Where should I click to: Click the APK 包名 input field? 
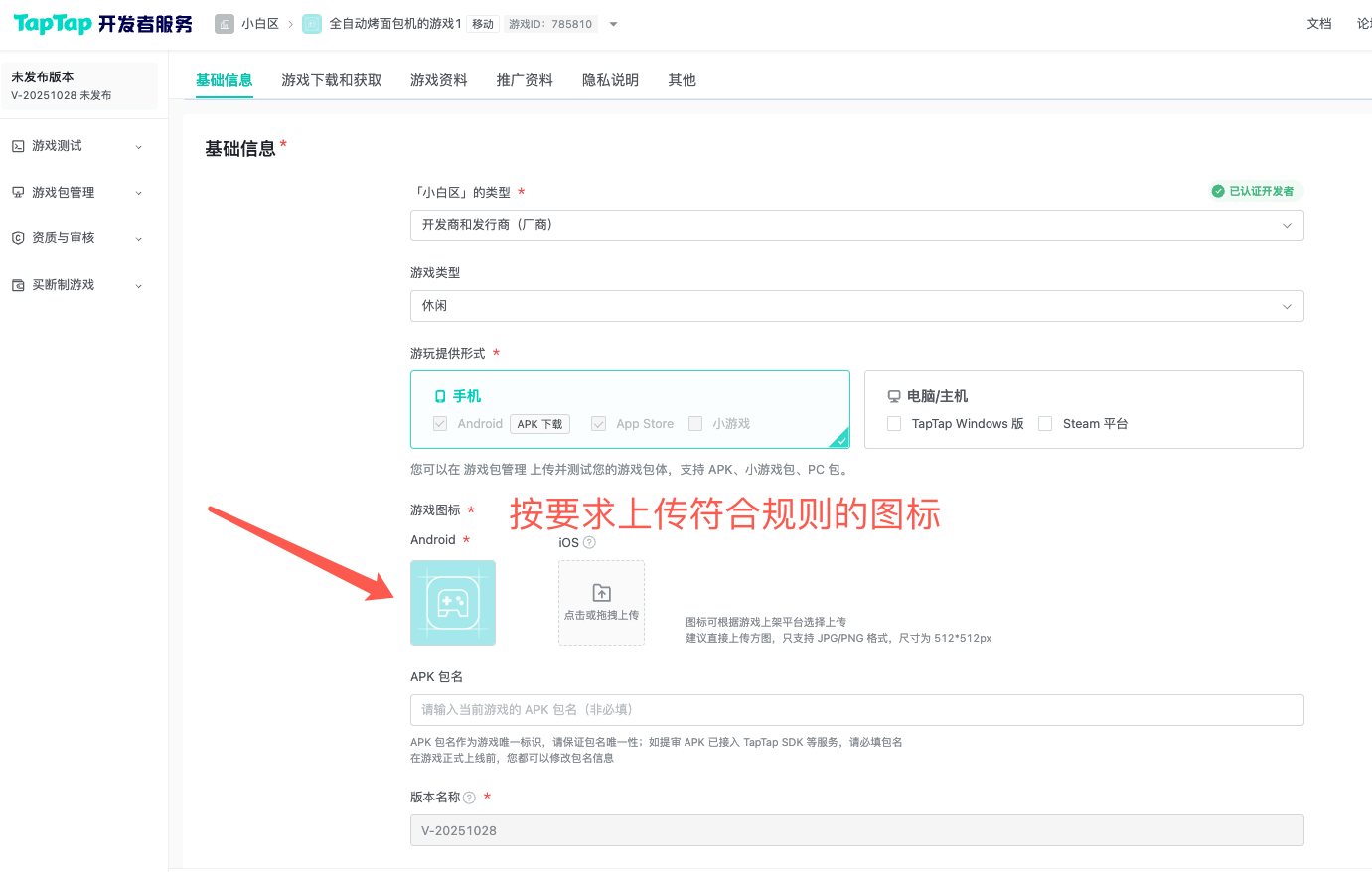[x=856, y=710]
